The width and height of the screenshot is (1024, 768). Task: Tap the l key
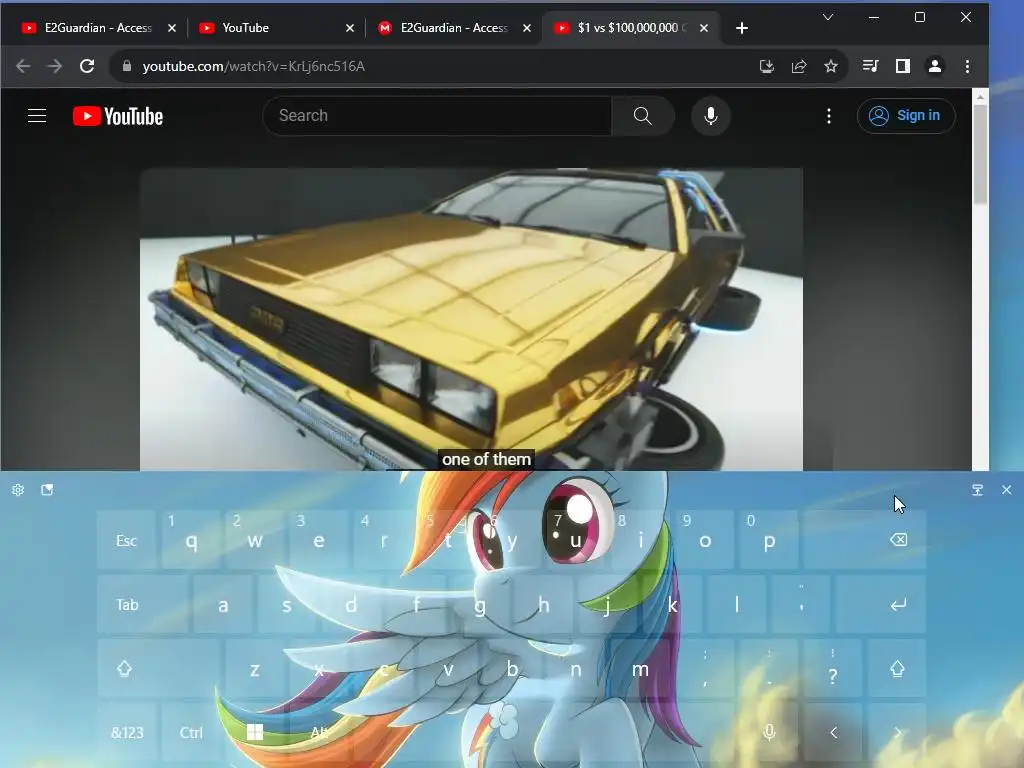[737, 605]
